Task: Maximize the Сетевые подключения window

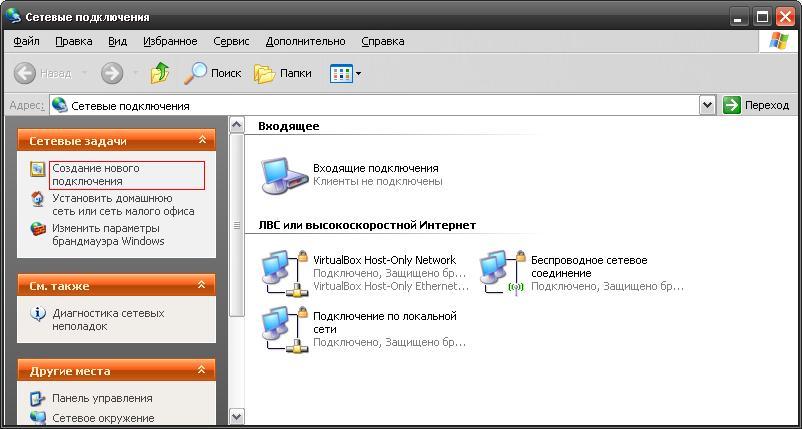Action: pyautogui.click(x=763, y=17)
